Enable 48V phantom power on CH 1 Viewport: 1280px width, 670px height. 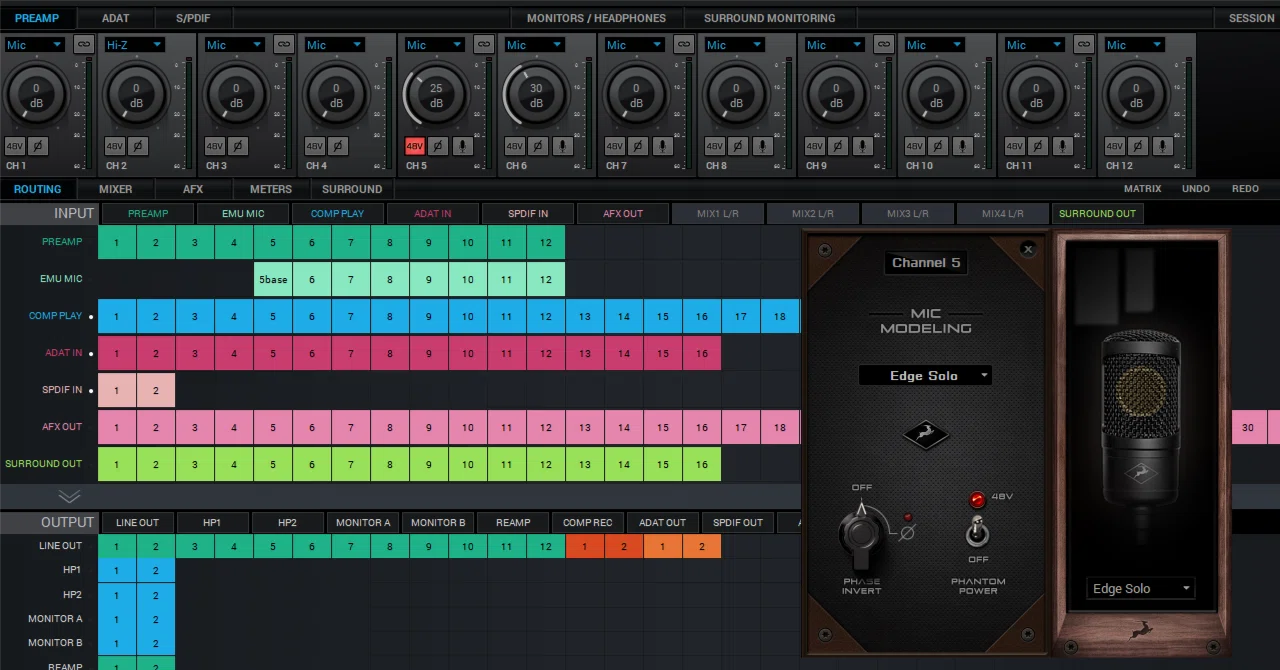[15, 146]
